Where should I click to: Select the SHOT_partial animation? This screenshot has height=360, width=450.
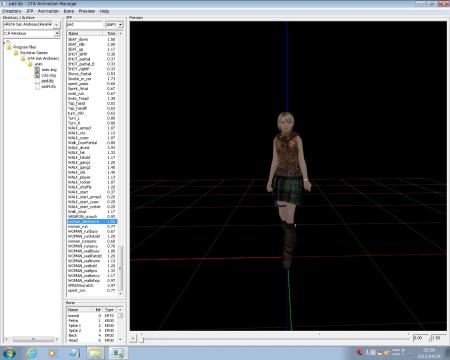[92, 59]
